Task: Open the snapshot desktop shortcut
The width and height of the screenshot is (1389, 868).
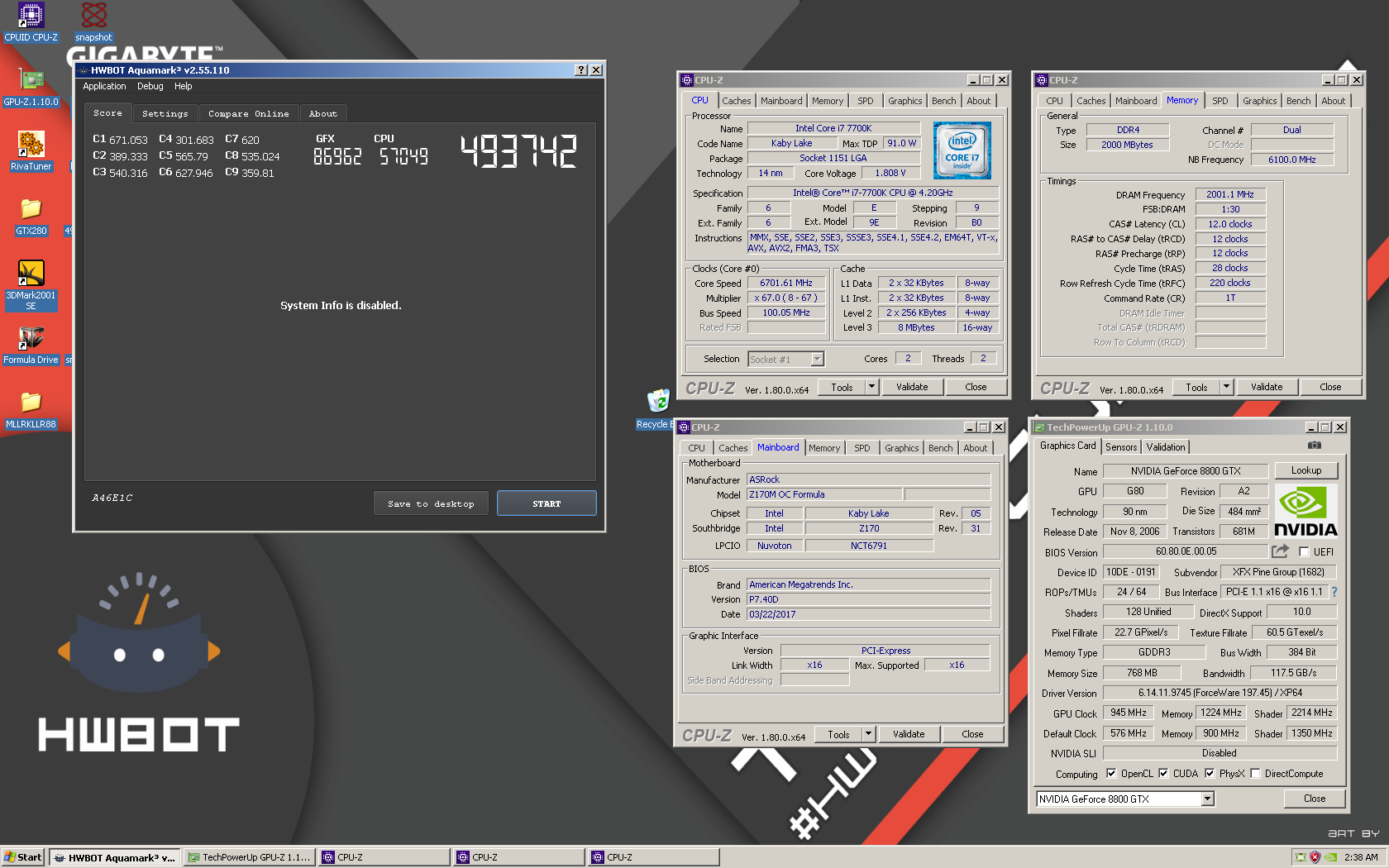Action: pos(93,22)
